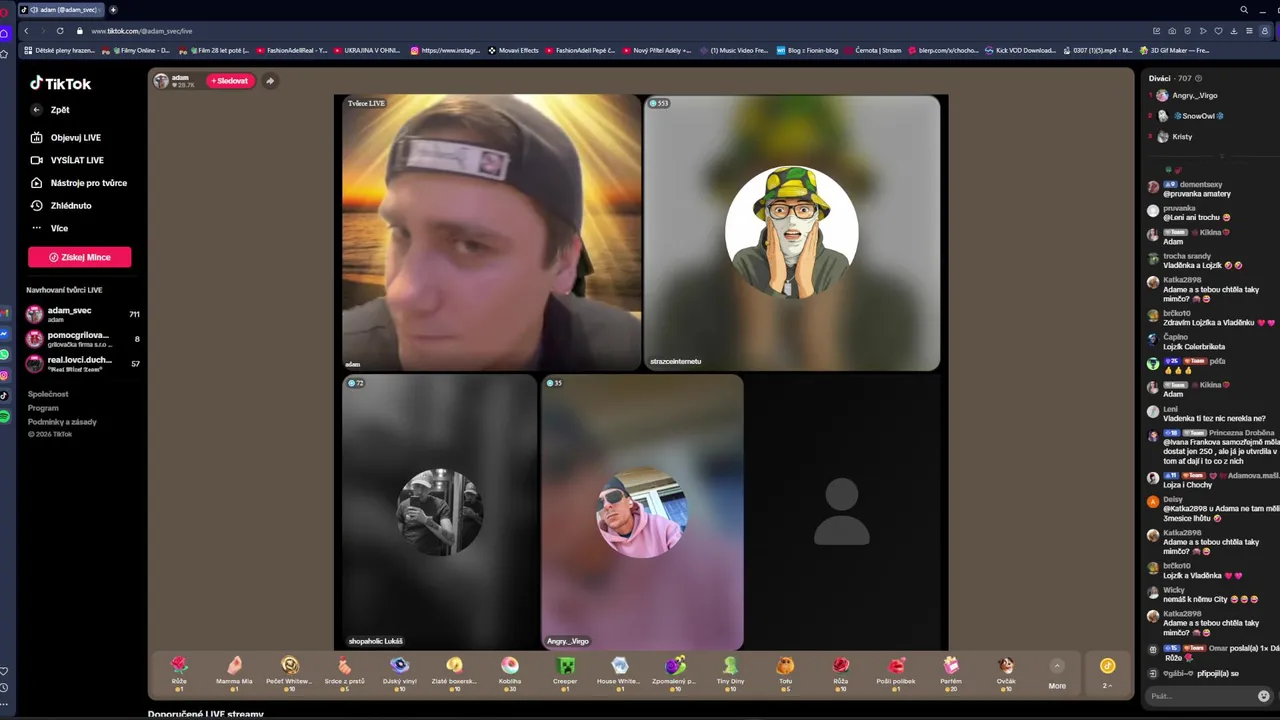Follow adam with the Sledovat button

[x=230, y=81]
